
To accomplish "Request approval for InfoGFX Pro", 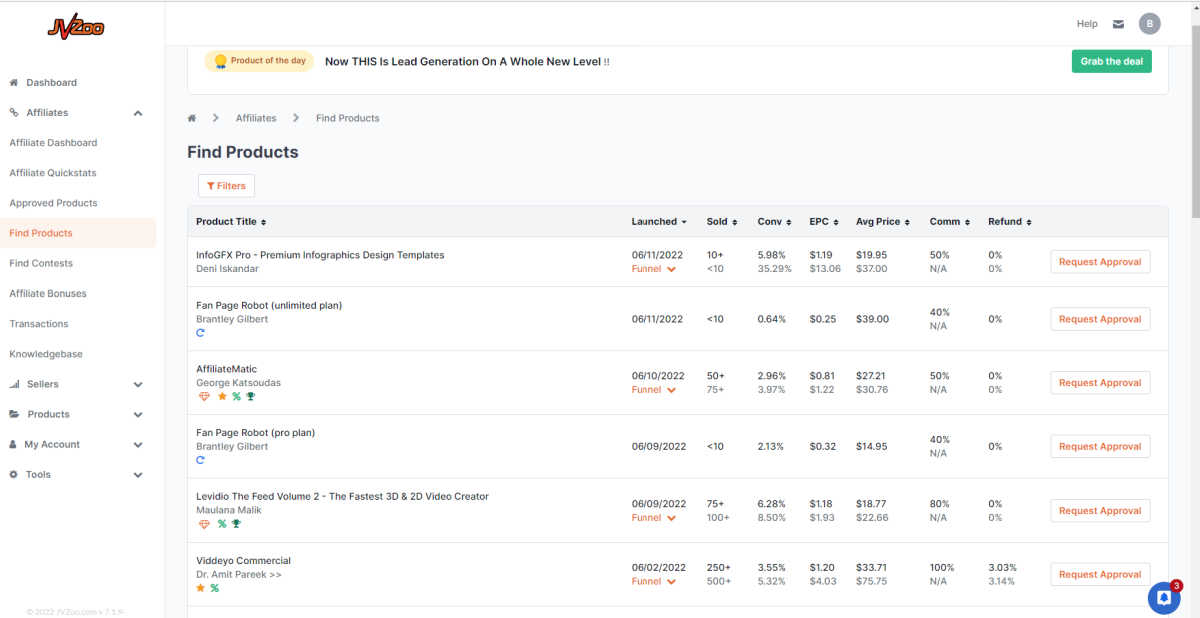I will point(1100,262).
